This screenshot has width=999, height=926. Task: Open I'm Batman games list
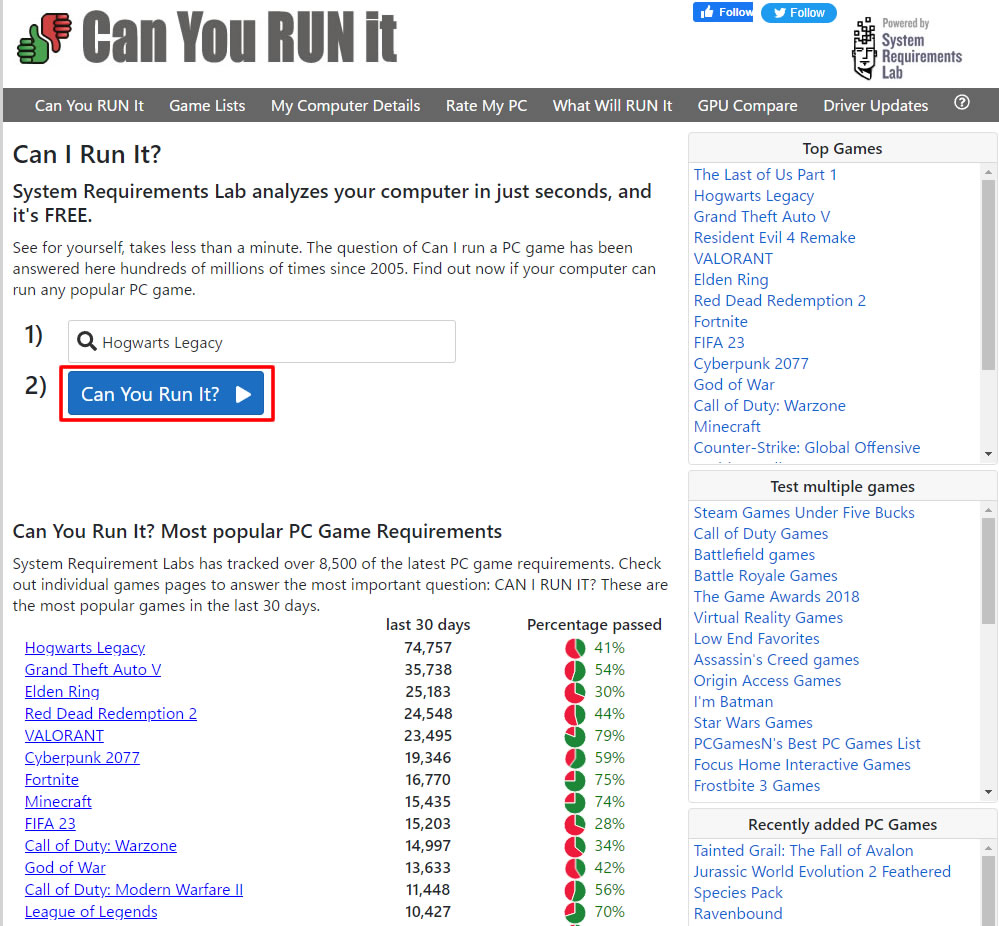tap(733, 702)
